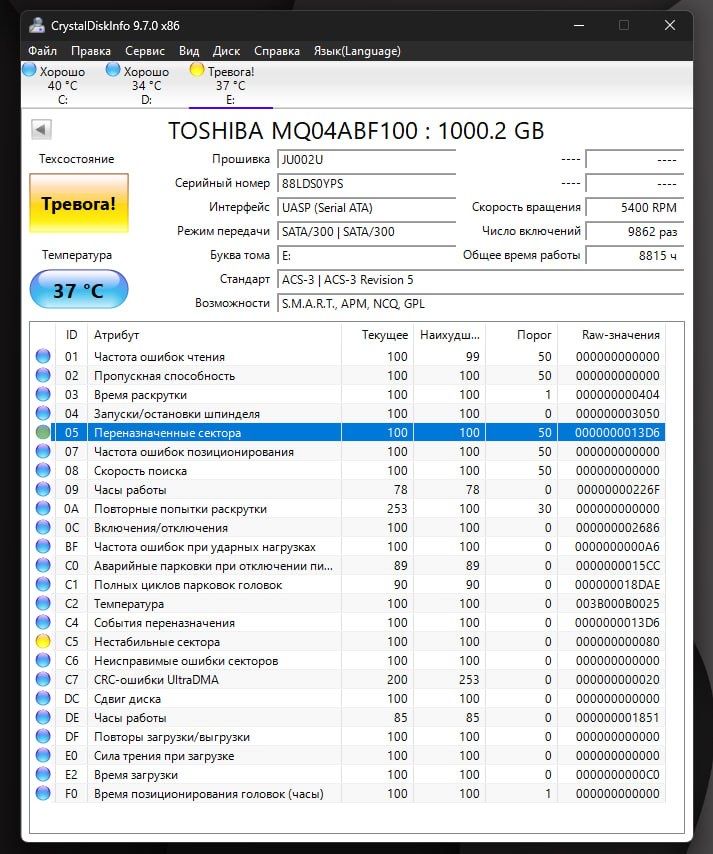Click power-on count field 9862 раз
This screenshot has width=713, height=854.
[635, 231]
